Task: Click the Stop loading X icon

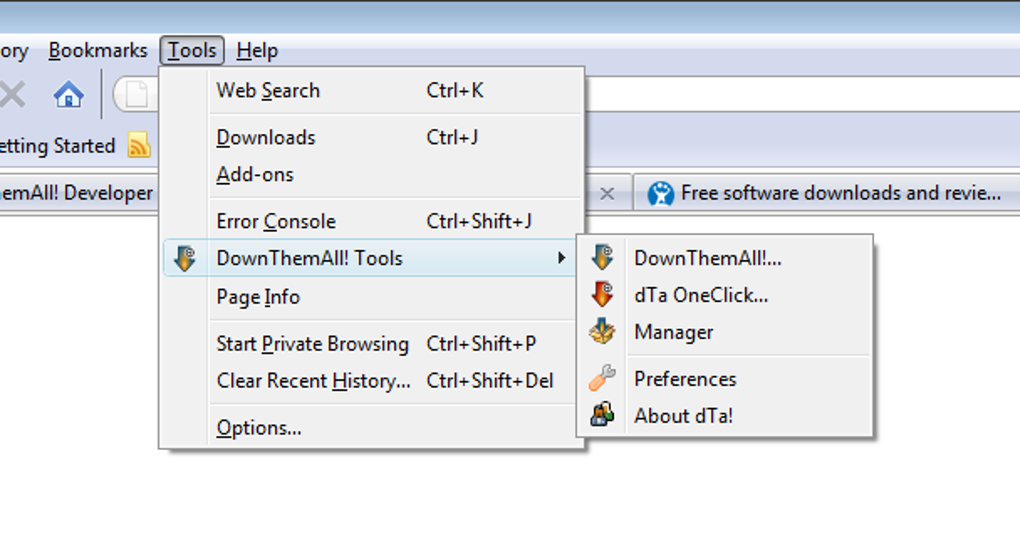Action: click(x=12, y=95)
